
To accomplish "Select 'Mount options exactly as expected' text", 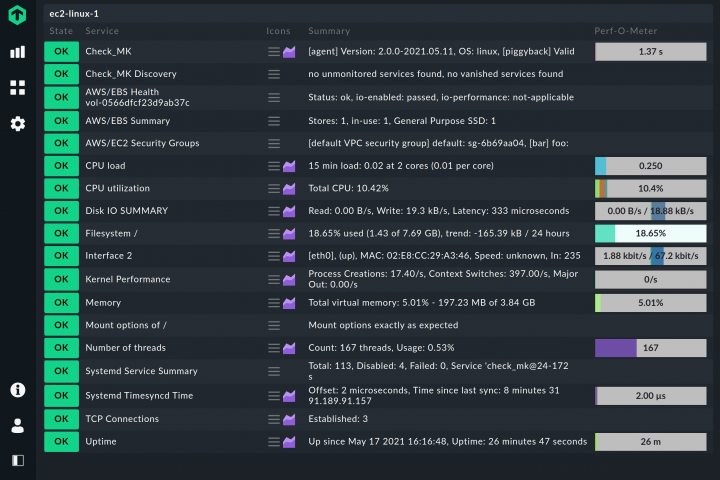I will pyautogui.click(x=383, y=325).
